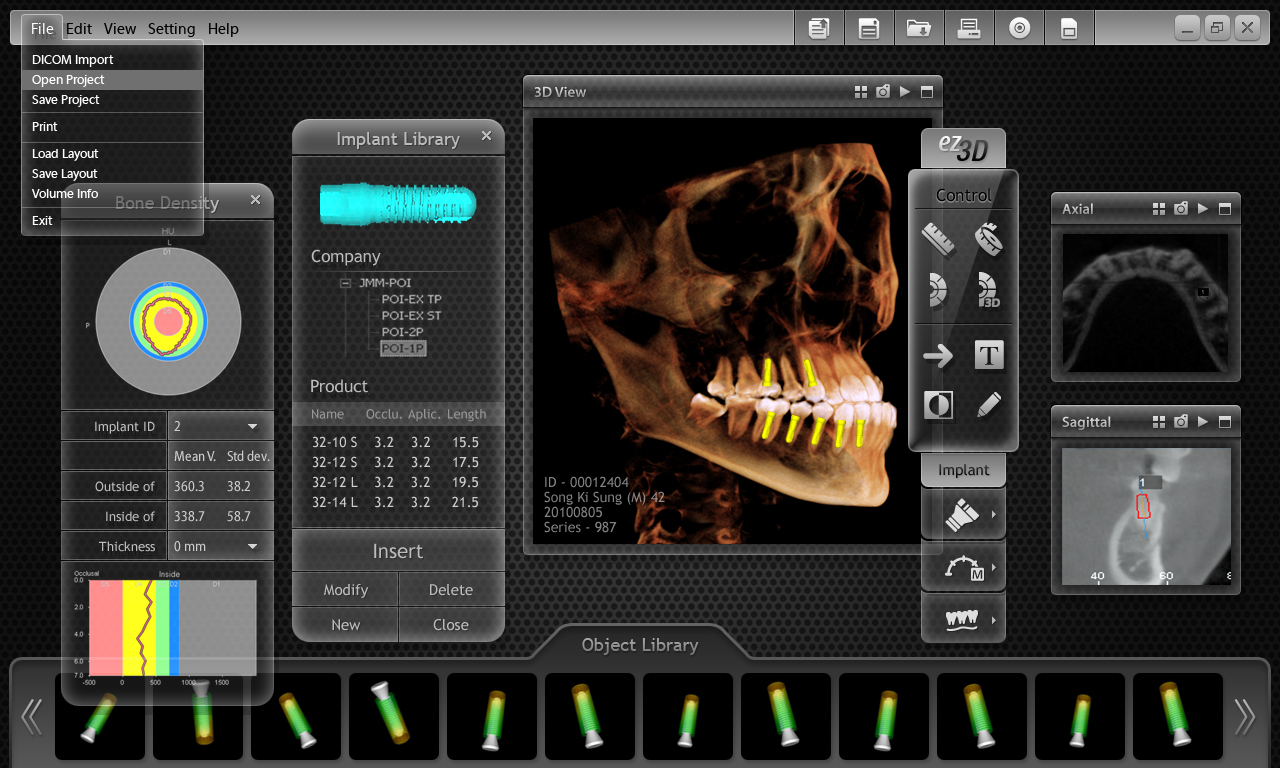Switch to the Implant tab
Viewport: 1280px width, 768px height.
point(963,470)
